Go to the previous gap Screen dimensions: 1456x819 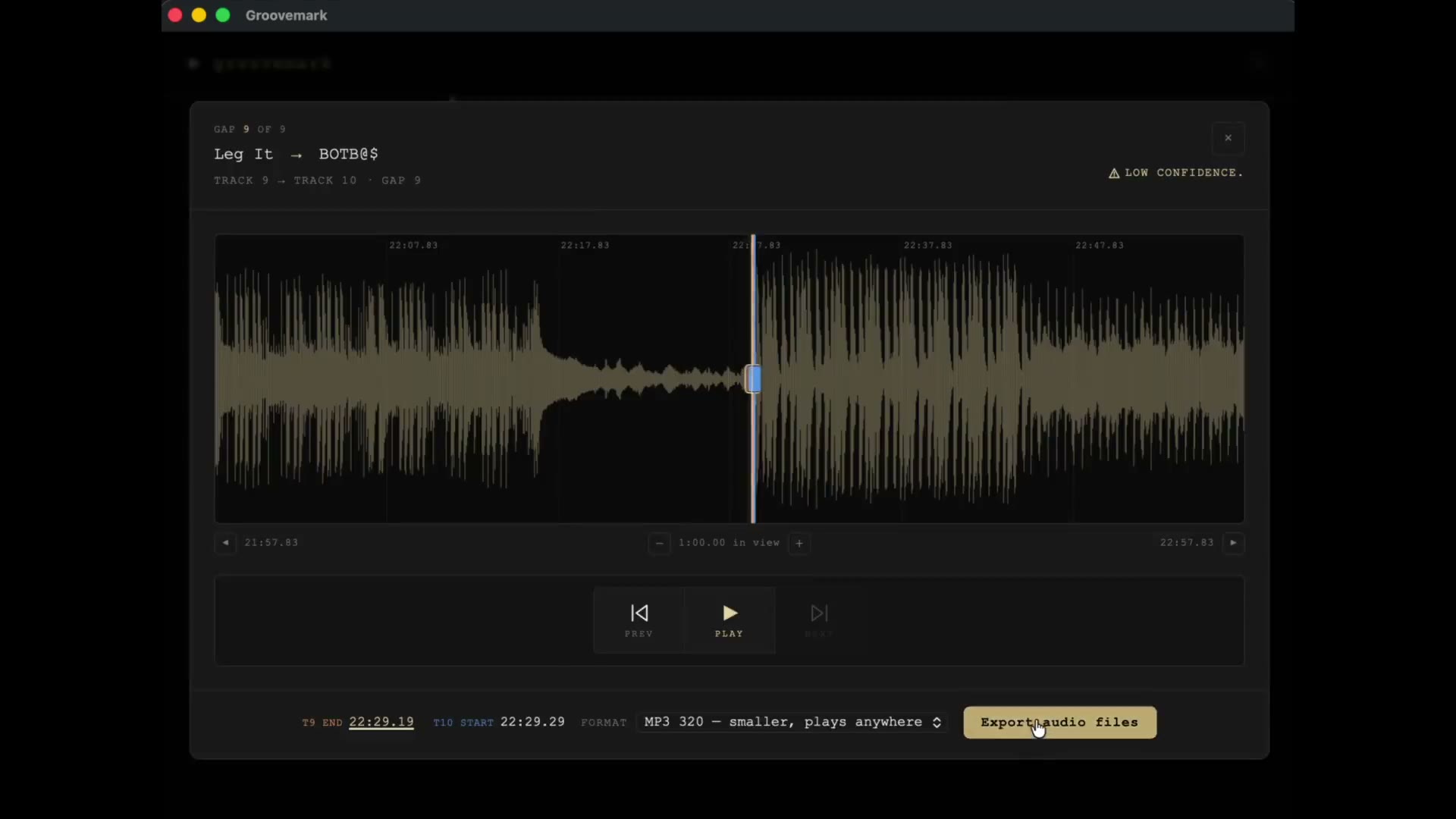coord(639,620)
